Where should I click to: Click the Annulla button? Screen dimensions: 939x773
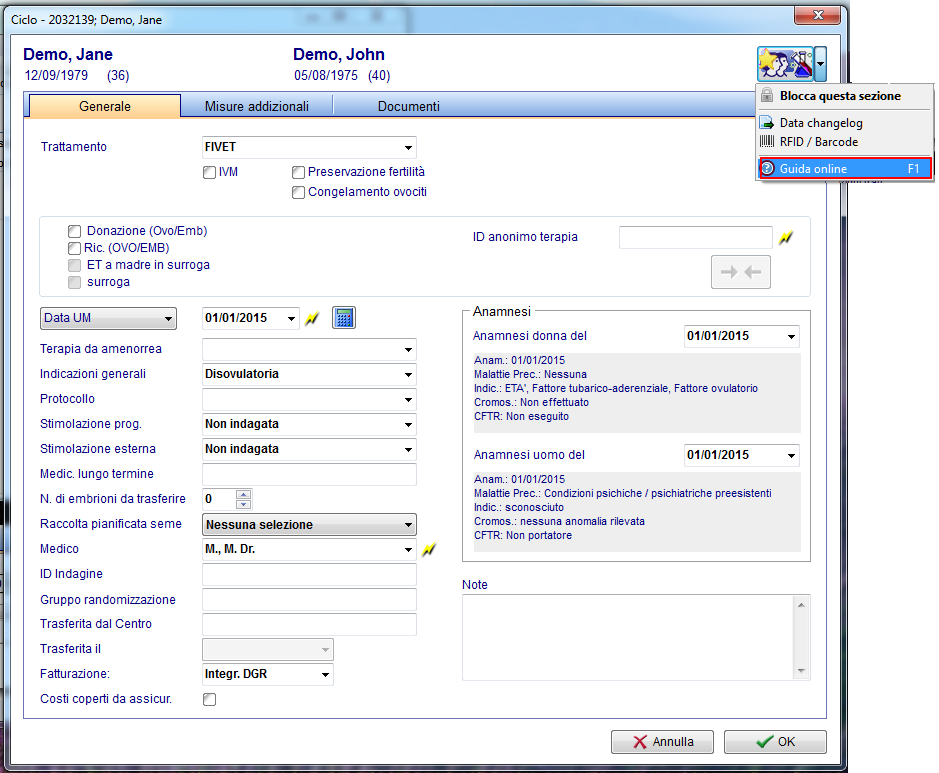pyautogui.click(x=662, y=742)
